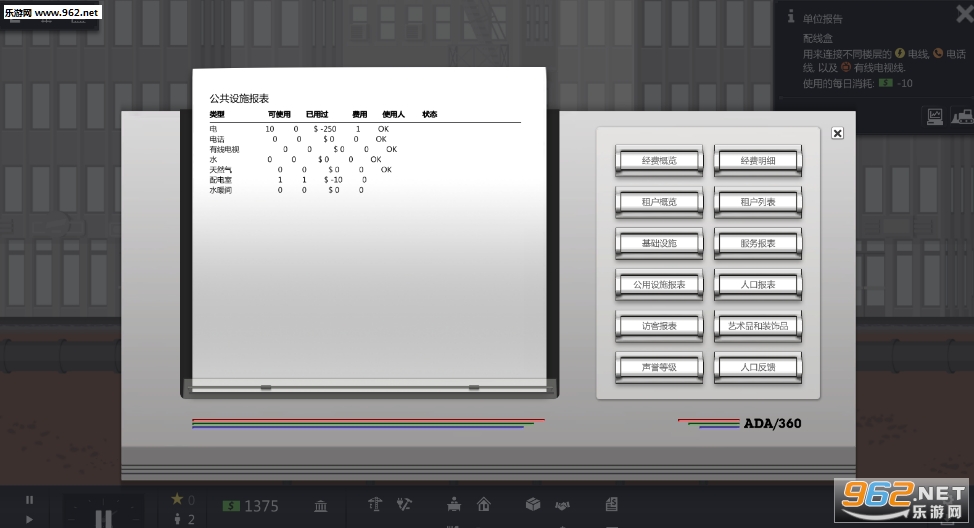Click the 已用过 column header

[317, 114]
